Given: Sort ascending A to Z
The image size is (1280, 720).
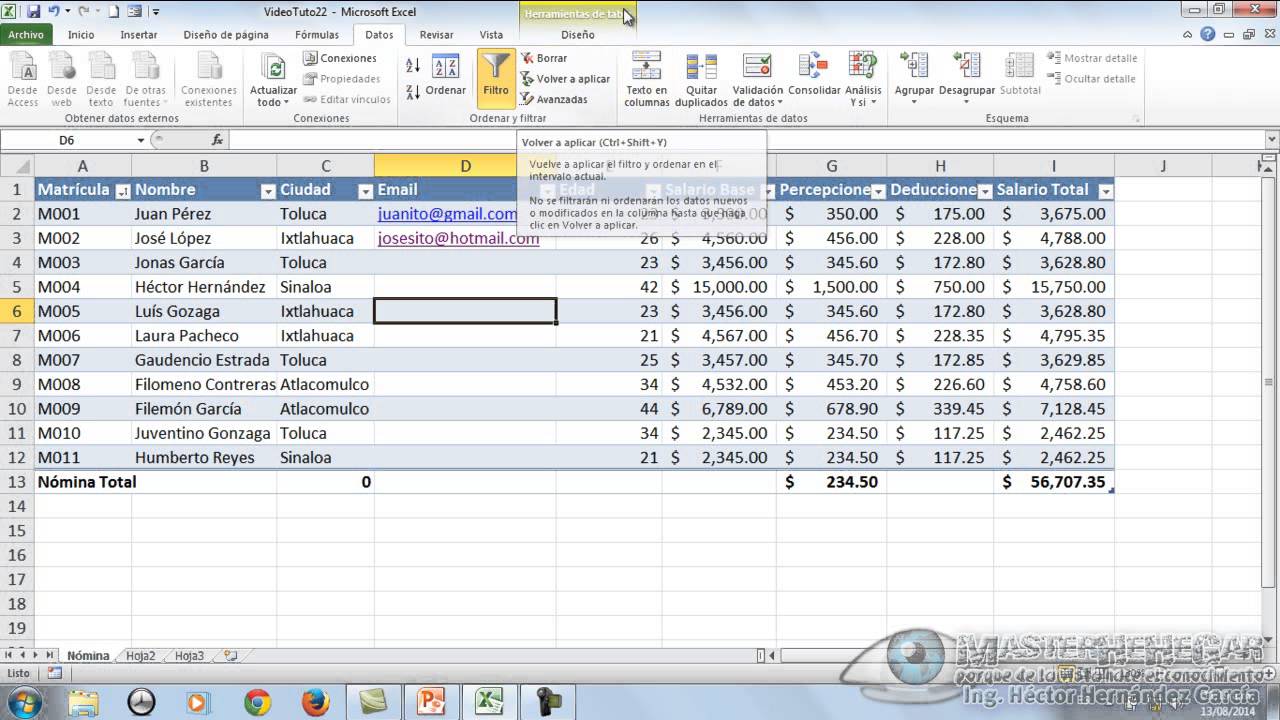Looking at the screenshot, I should pyautogui.click(x=413, y=66).
